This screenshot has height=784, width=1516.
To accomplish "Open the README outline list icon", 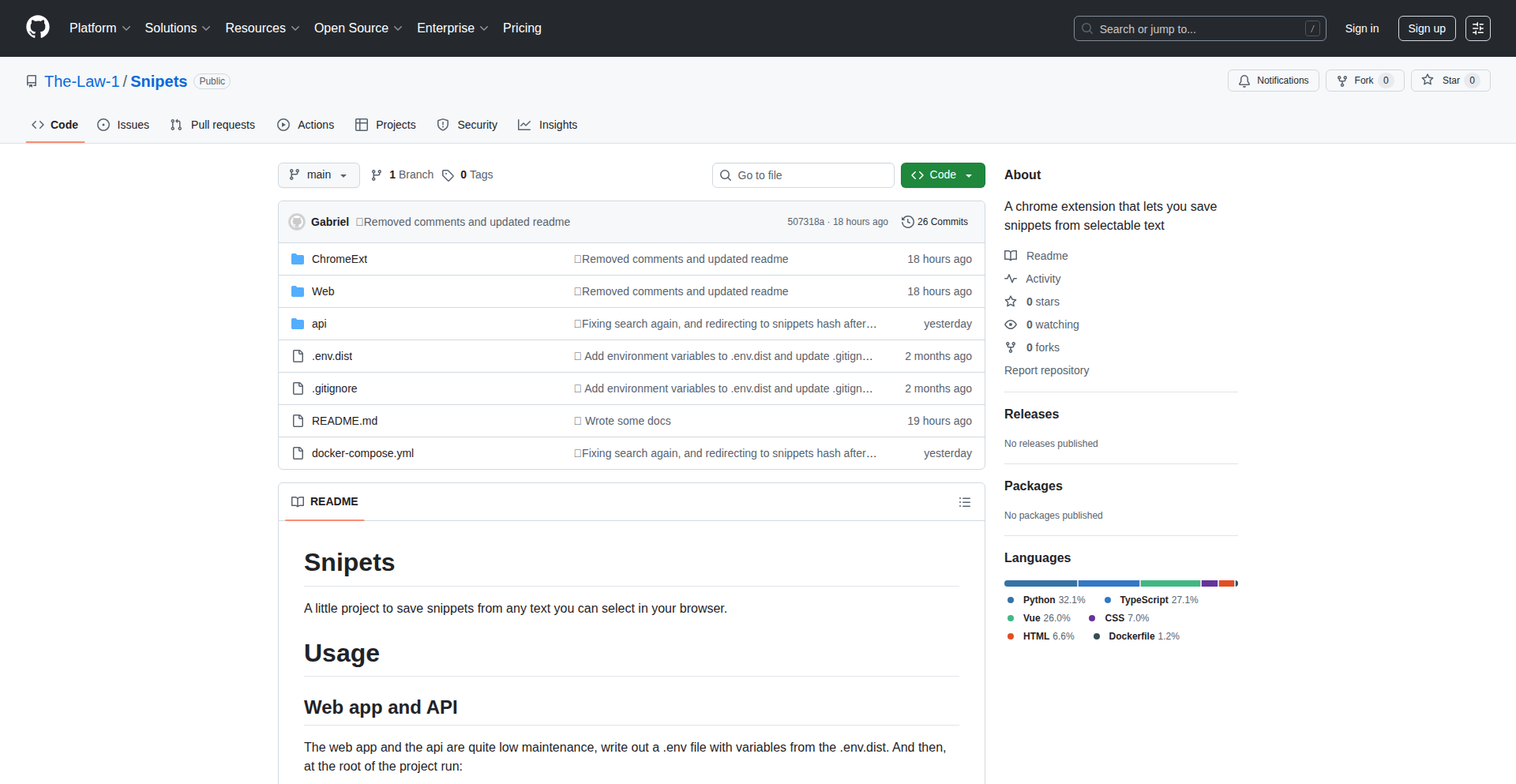I will (964, 502).
